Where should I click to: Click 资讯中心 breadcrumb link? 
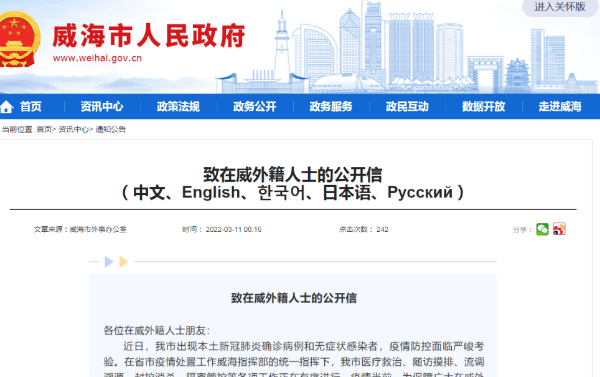73,129
